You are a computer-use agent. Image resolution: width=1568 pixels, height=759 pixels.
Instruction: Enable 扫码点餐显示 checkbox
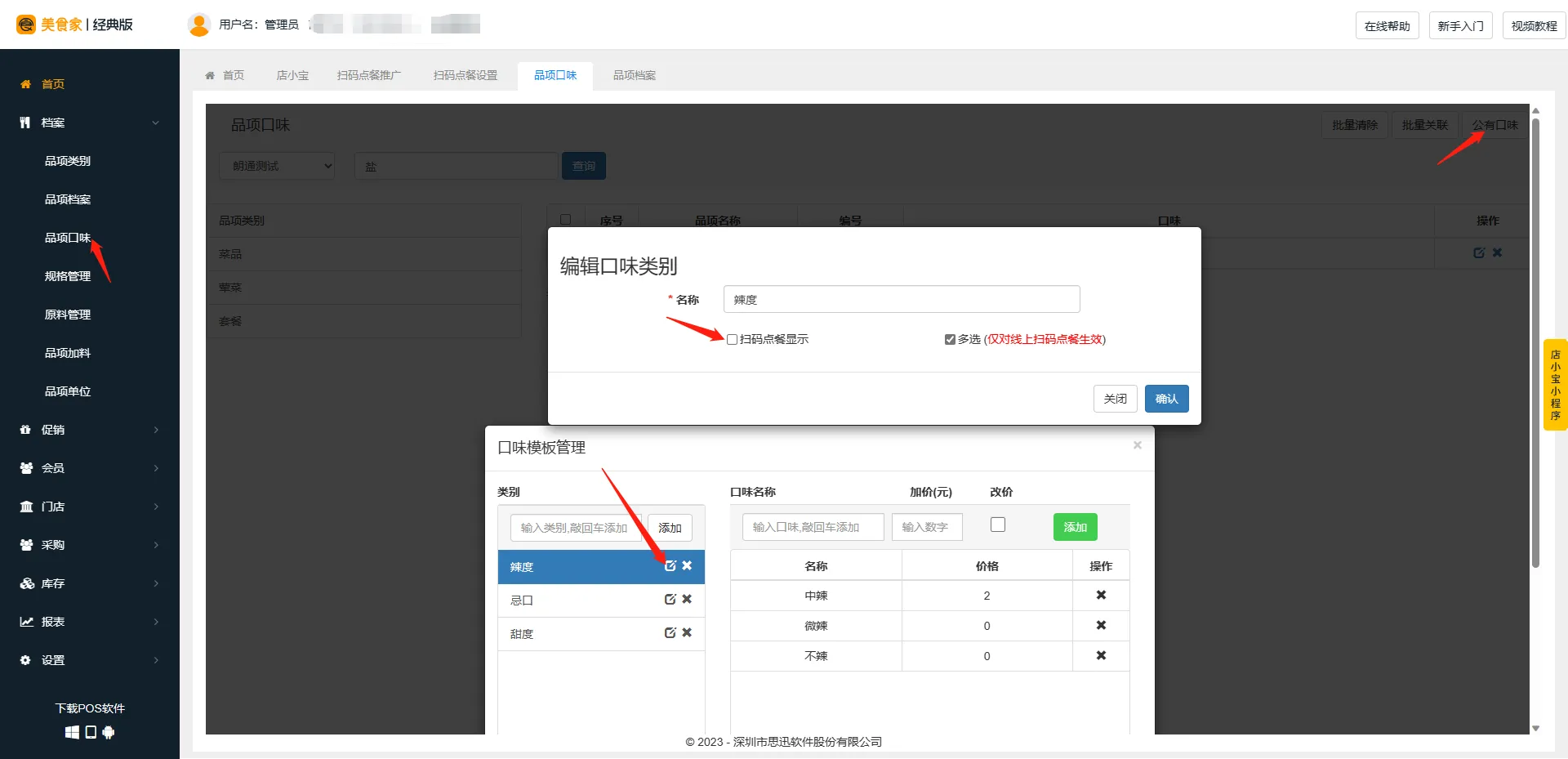tap(733, 340)
